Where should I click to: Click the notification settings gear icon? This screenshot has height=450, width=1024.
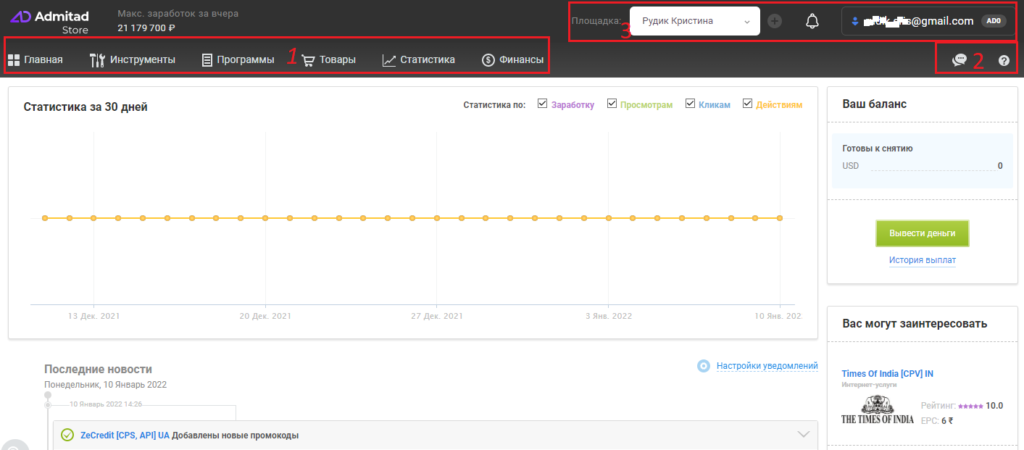[x=703, y=366]
